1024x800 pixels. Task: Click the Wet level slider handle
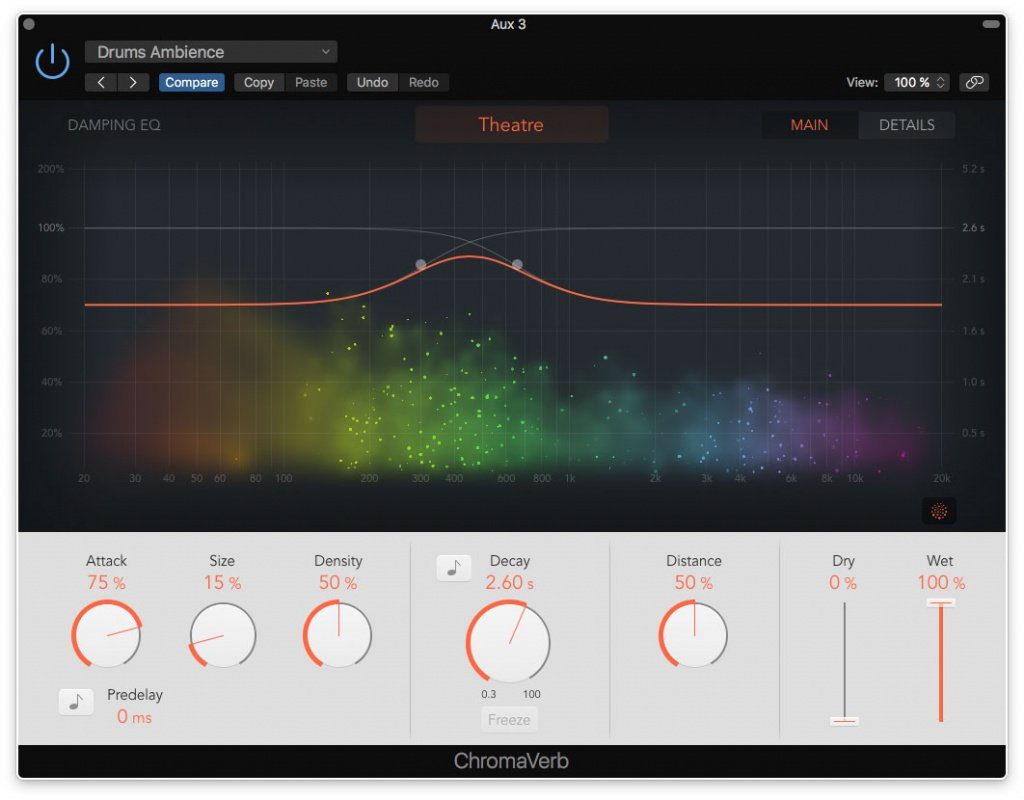point(940,602)
